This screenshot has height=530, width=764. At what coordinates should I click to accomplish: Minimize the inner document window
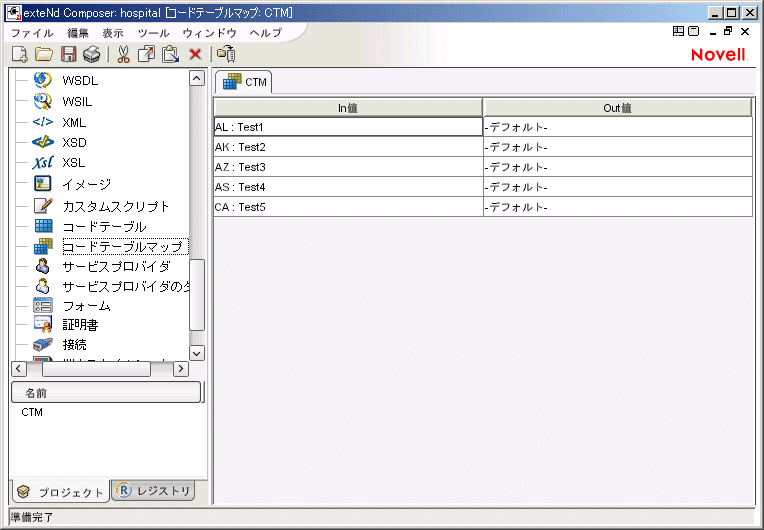point(713,32)
